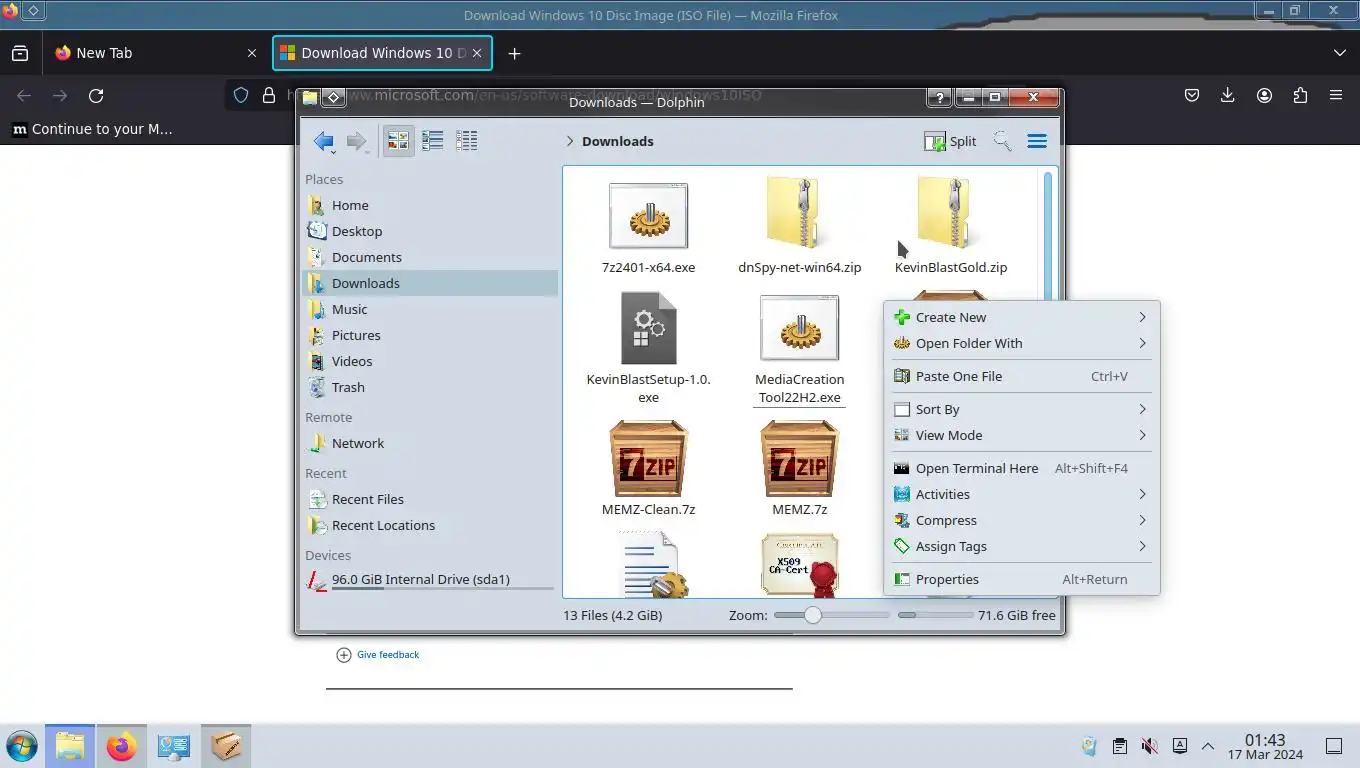The width and height of the screenshot is (1360, 768).
Task: Expand the Create New submenu
Action: click(1021, 317)
